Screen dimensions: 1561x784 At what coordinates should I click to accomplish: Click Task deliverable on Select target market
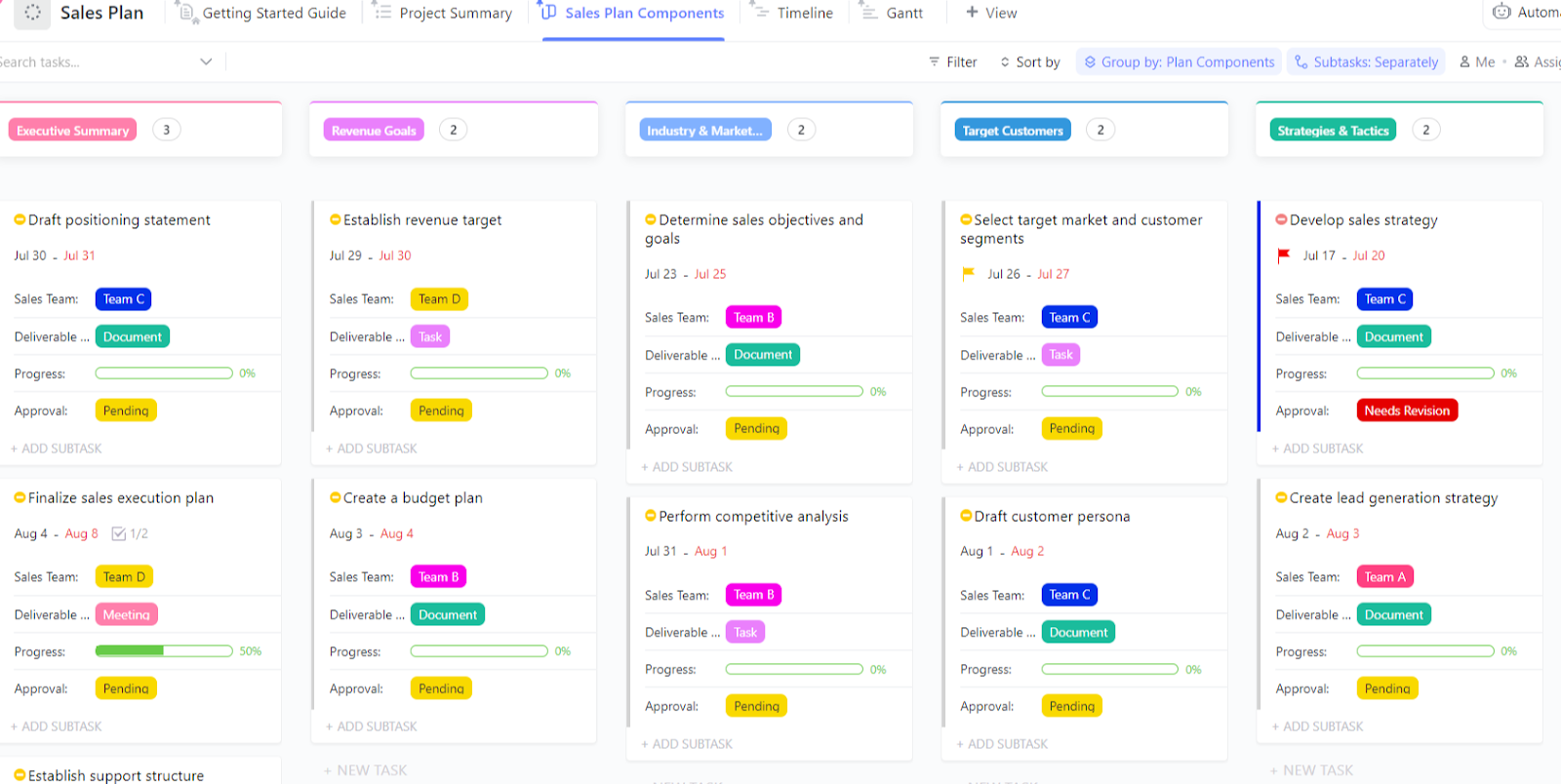point(1061,355)
